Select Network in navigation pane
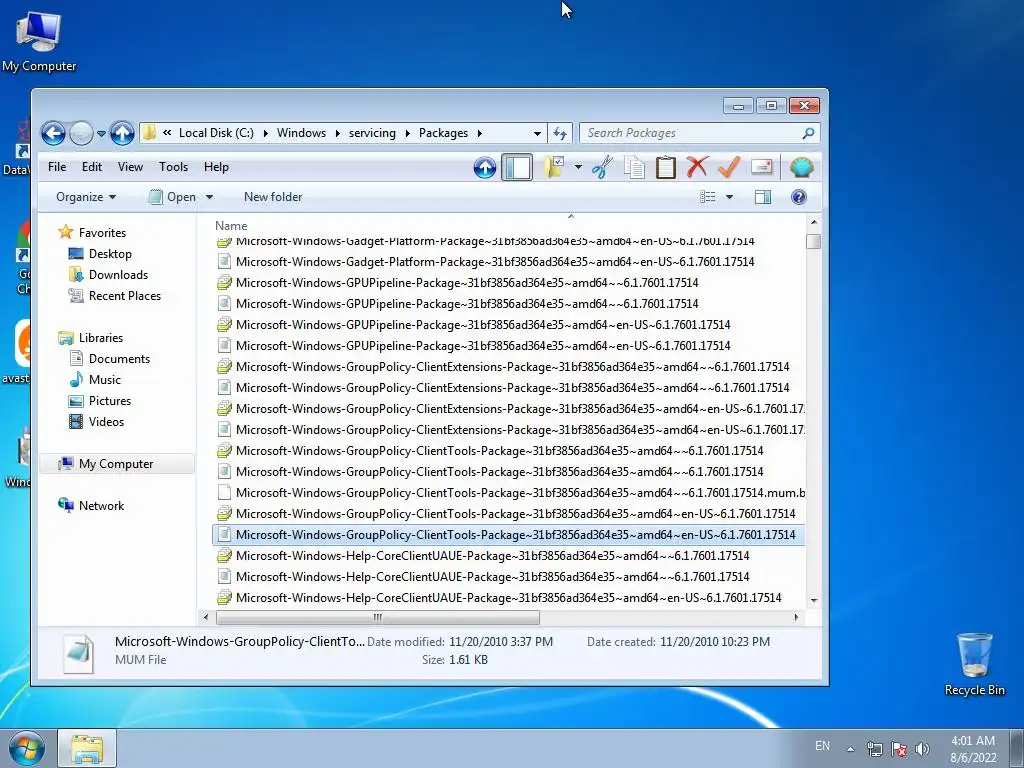This screenshot has height=768, width=1024. (101, 505)
